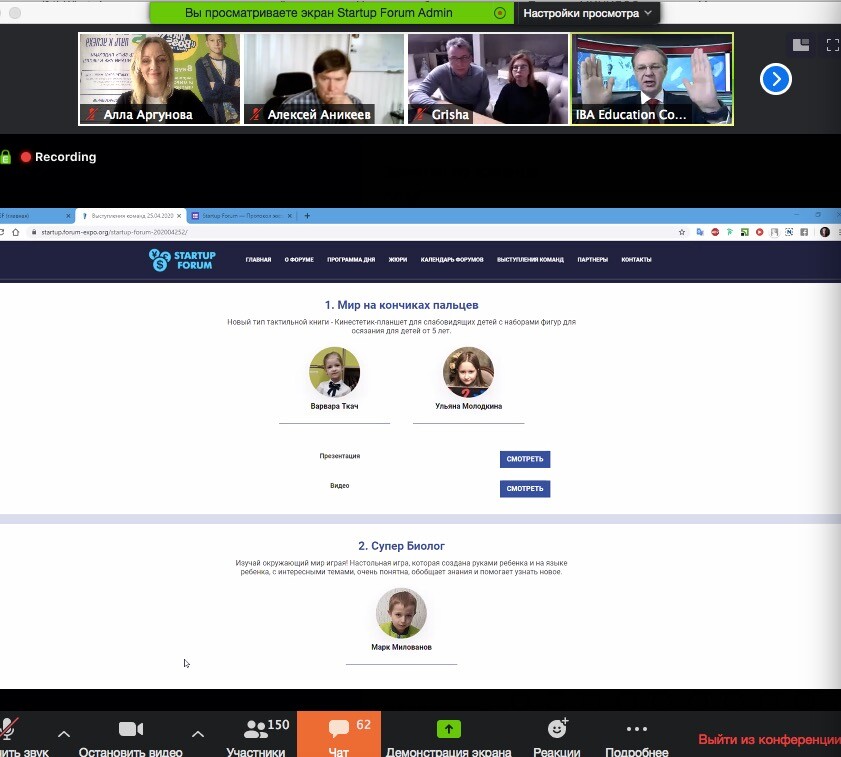This screenshot has width=841, height=757.
Task: Switch gallery view layout icon
Action: (x=800, y=45)
